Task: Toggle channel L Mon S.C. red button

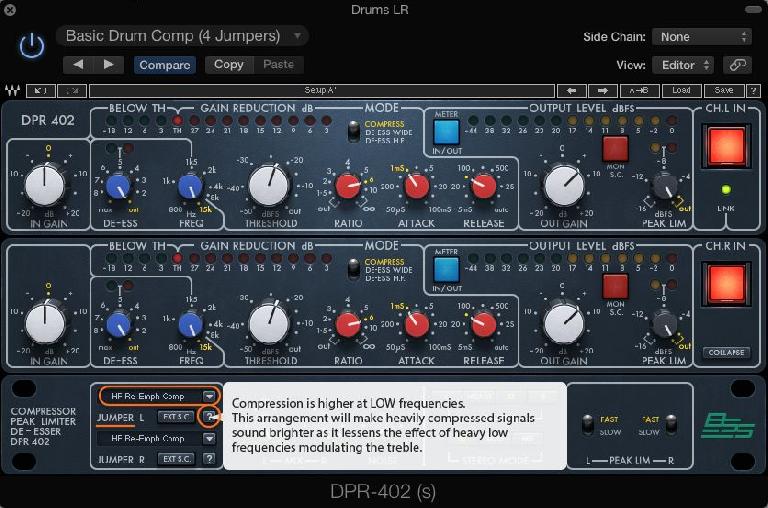Action: pyautogui.click(x=615, y=148)
